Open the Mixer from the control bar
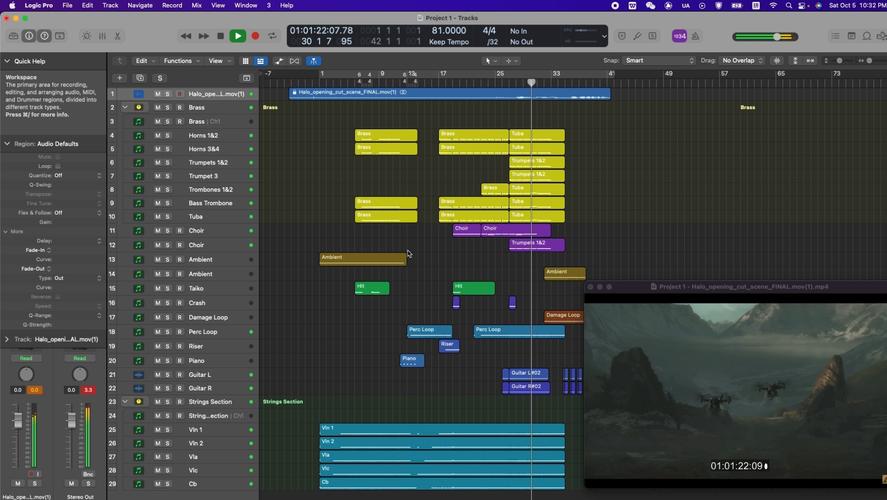 pyautogui.click(x=101, y=36)
